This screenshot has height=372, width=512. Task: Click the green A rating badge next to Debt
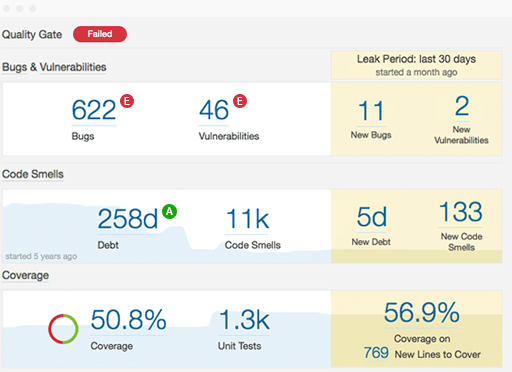(x=169, y=211)
